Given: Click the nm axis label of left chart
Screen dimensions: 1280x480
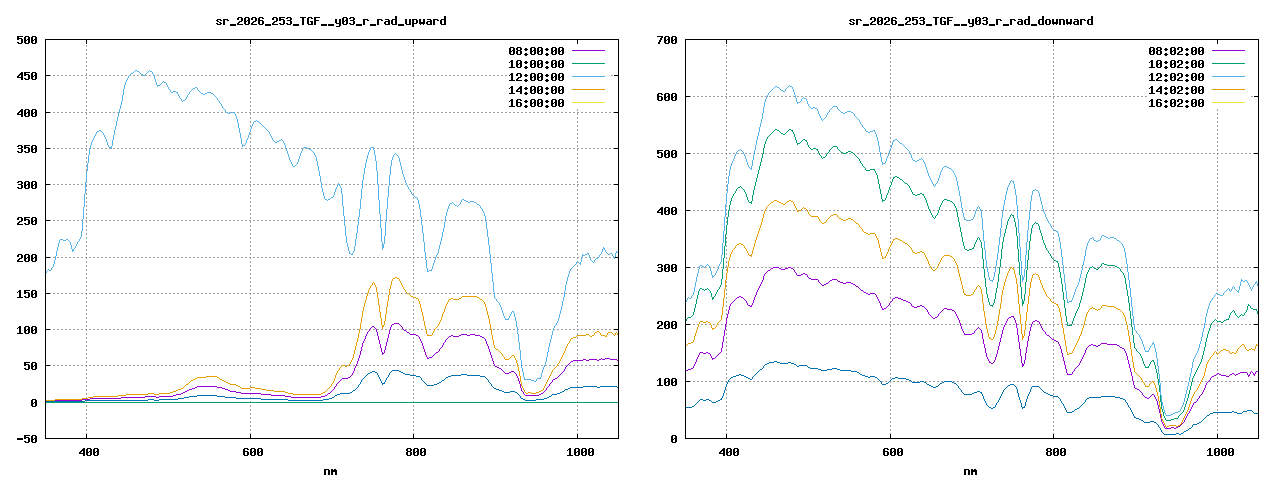Looking at the screenshot, I should point(331,470).
